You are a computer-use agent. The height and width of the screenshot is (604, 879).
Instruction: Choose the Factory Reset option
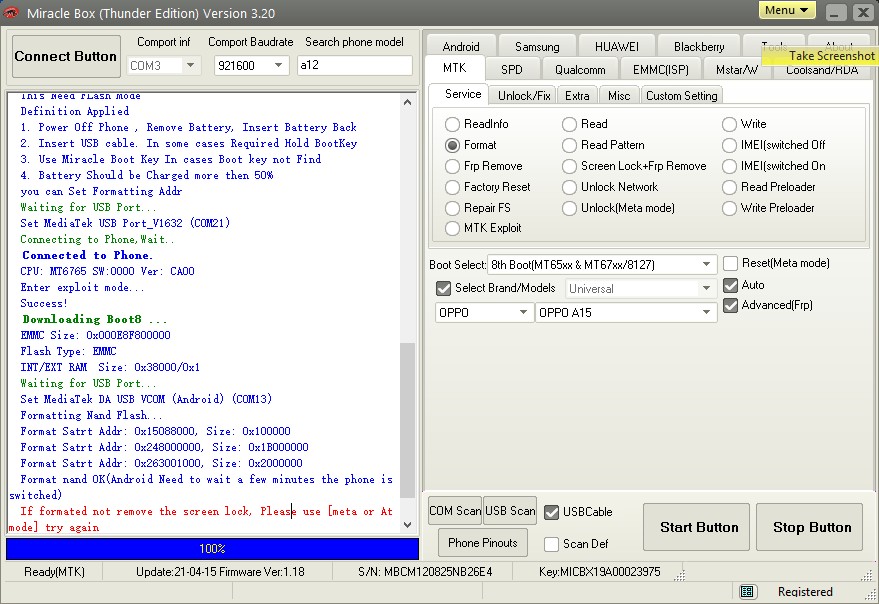[488, 187]
